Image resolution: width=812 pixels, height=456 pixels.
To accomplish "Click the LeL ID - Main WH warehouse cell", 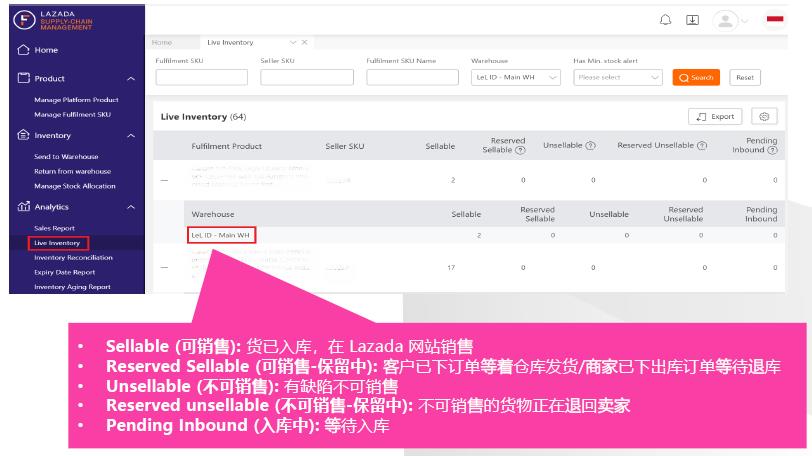I will tap(221, 235).
